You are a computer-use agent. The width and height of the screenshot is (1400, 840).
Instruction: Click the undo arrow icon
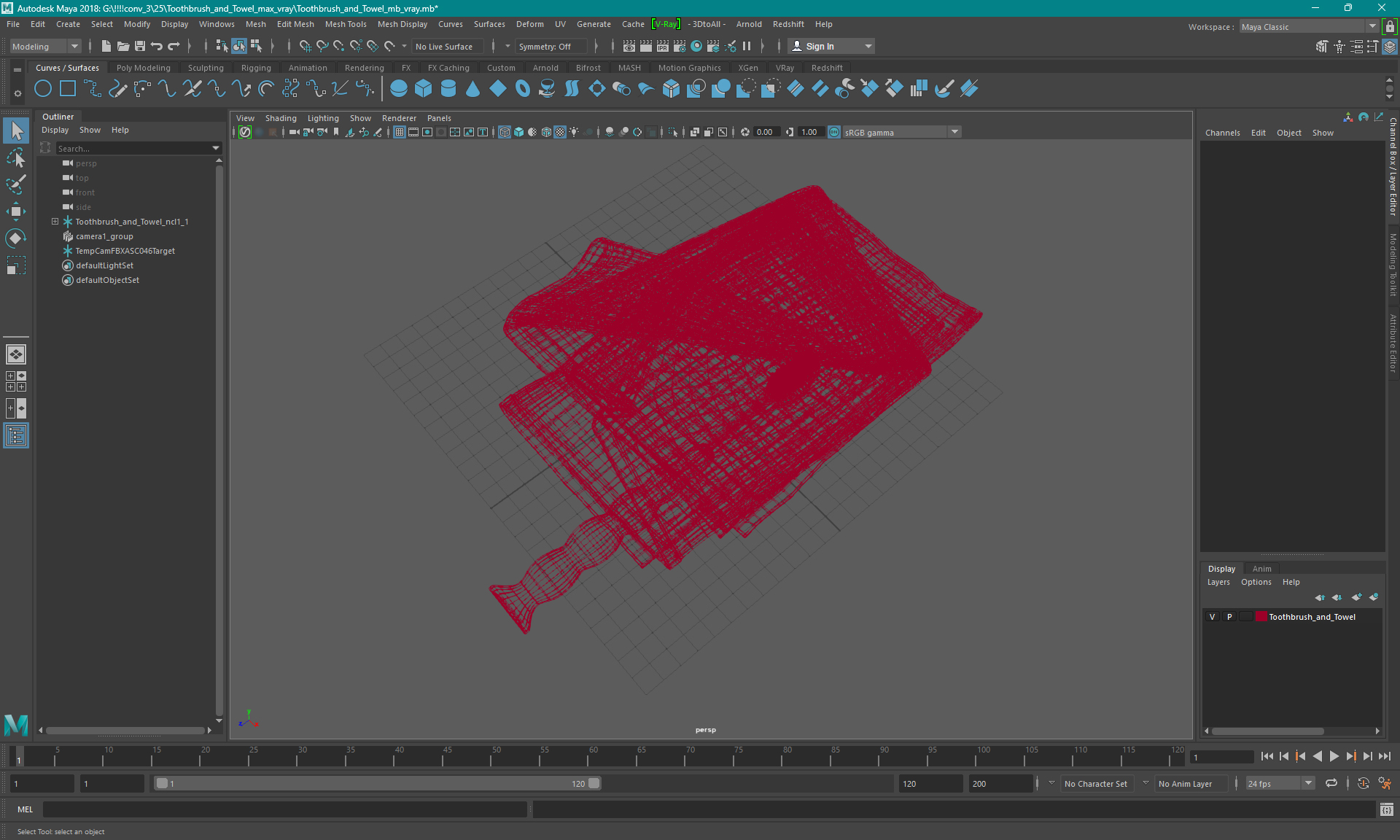pos(157,46)
